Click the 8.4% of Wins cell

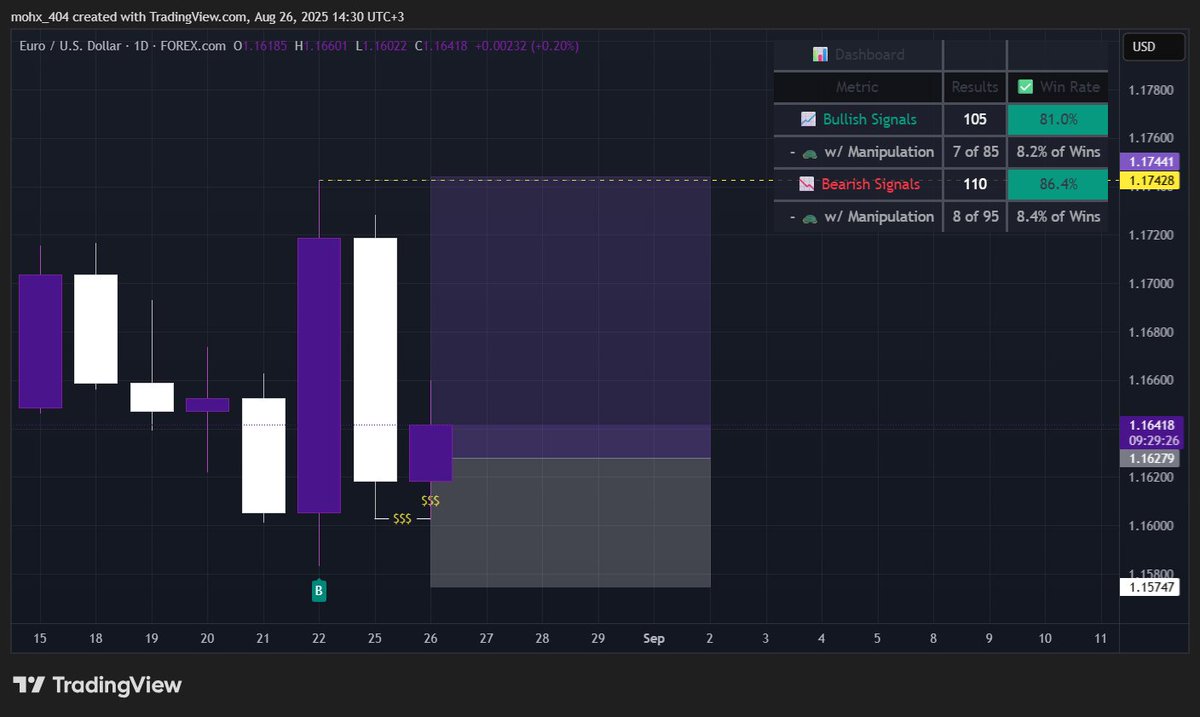1058,216
